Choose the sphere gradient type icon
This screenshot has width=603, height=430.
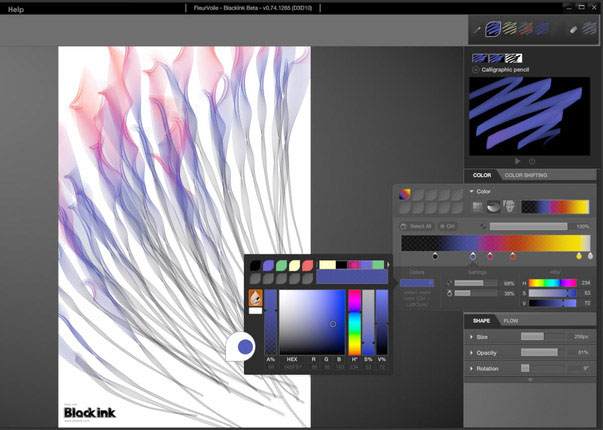click(x=493, y=206)
